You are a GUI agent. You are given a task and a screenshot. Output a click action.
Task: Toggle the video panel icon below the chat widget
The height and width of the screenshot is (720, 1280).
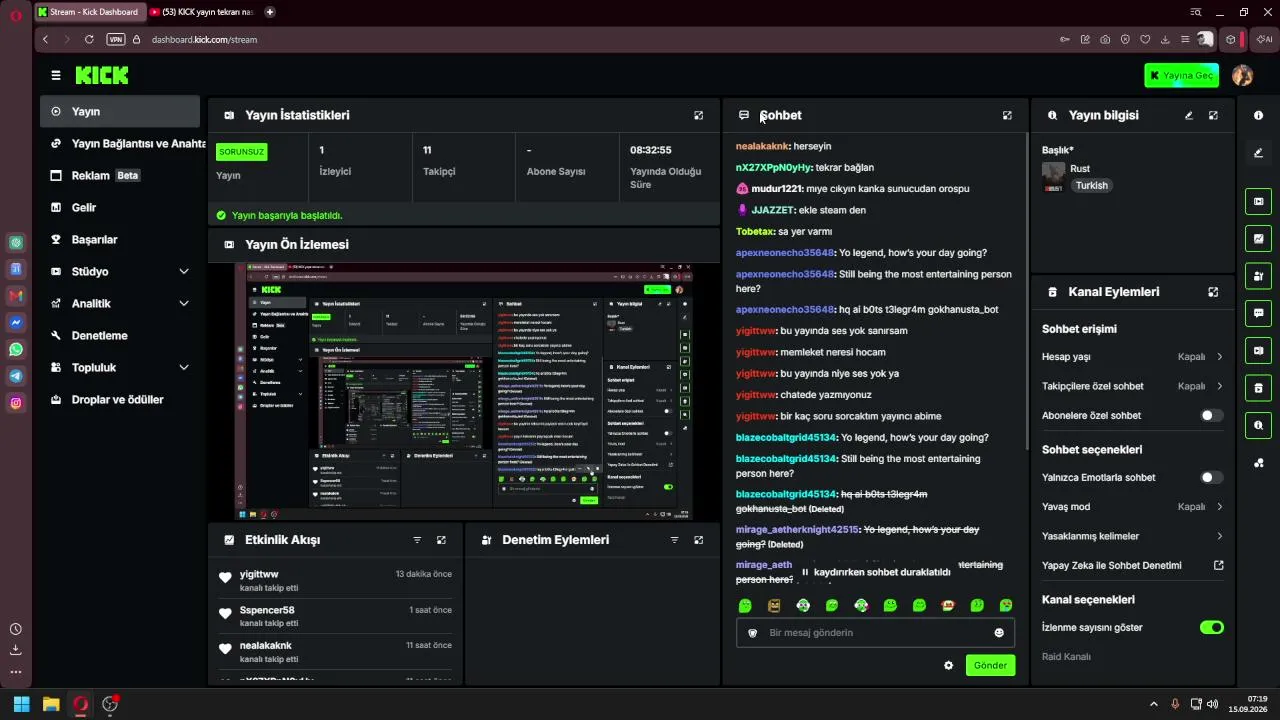pyautogui.click(x=1258, y=350)
